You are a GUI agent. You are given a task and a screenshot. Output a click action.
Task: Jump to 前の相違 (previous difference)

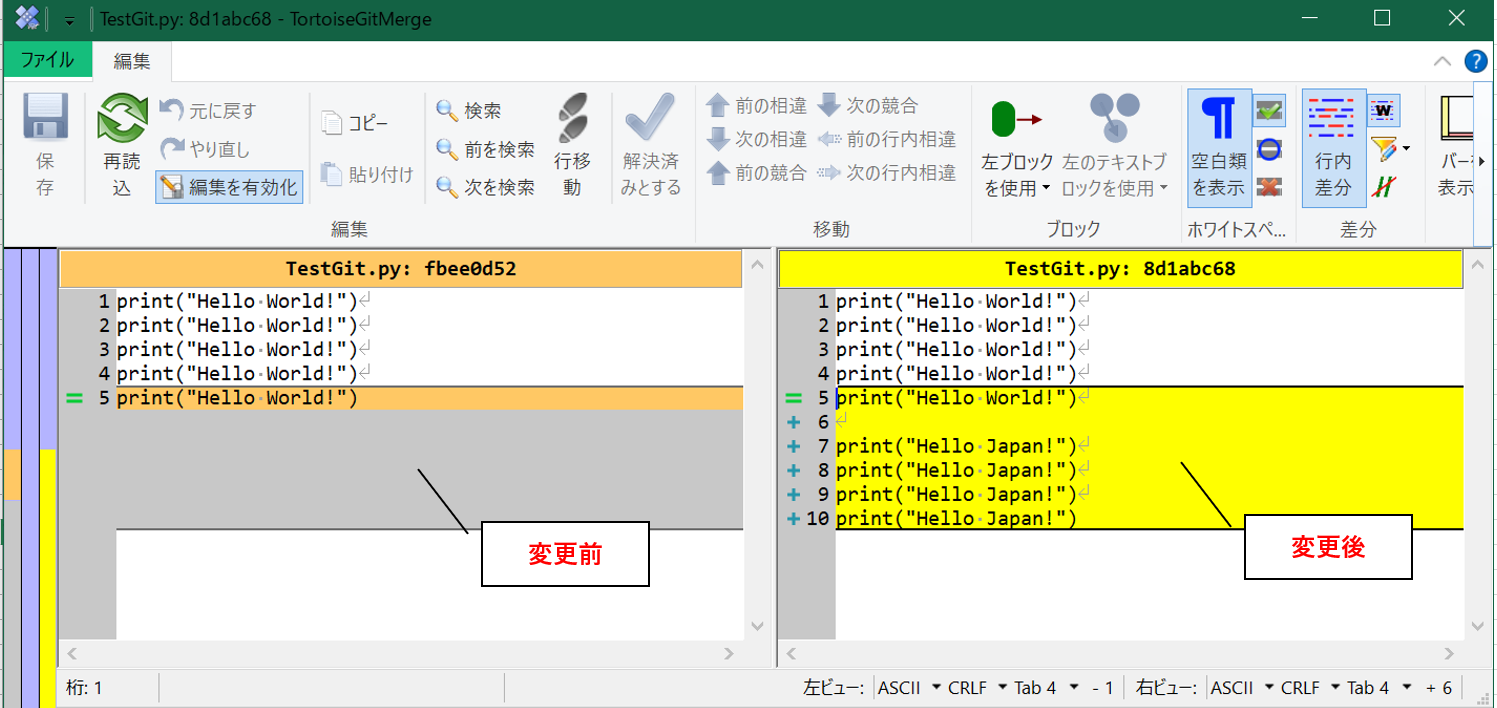pos(757,105)
